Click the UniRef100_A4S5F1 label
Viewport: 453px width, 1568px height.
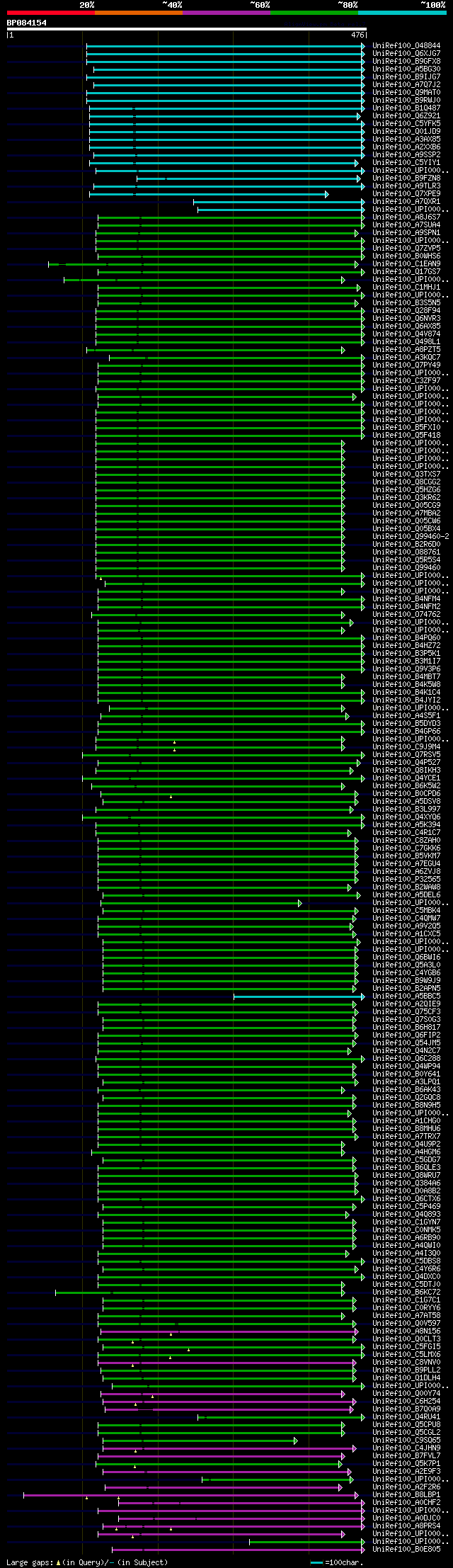tap(406, 716)
